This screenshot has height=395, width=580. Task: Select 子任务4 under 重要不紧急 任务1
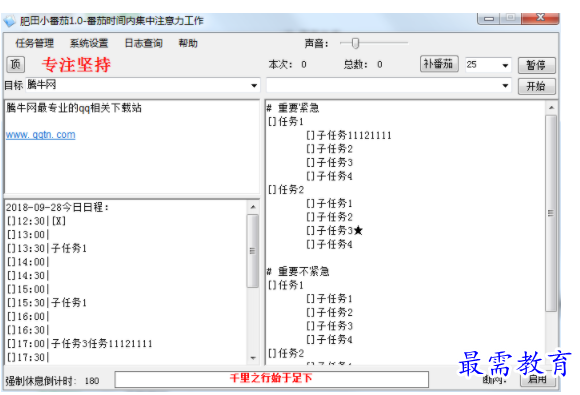coord(330,340)
